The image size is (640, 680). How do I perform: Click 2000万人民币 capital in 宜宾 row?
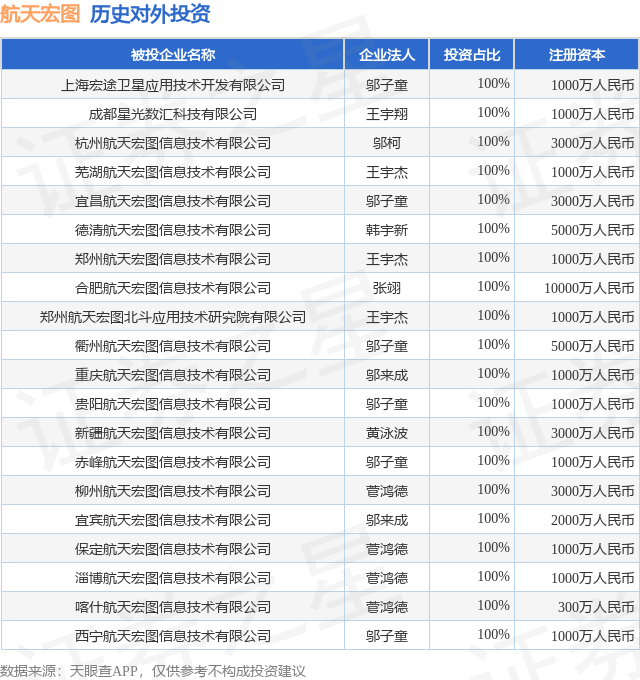593,520
